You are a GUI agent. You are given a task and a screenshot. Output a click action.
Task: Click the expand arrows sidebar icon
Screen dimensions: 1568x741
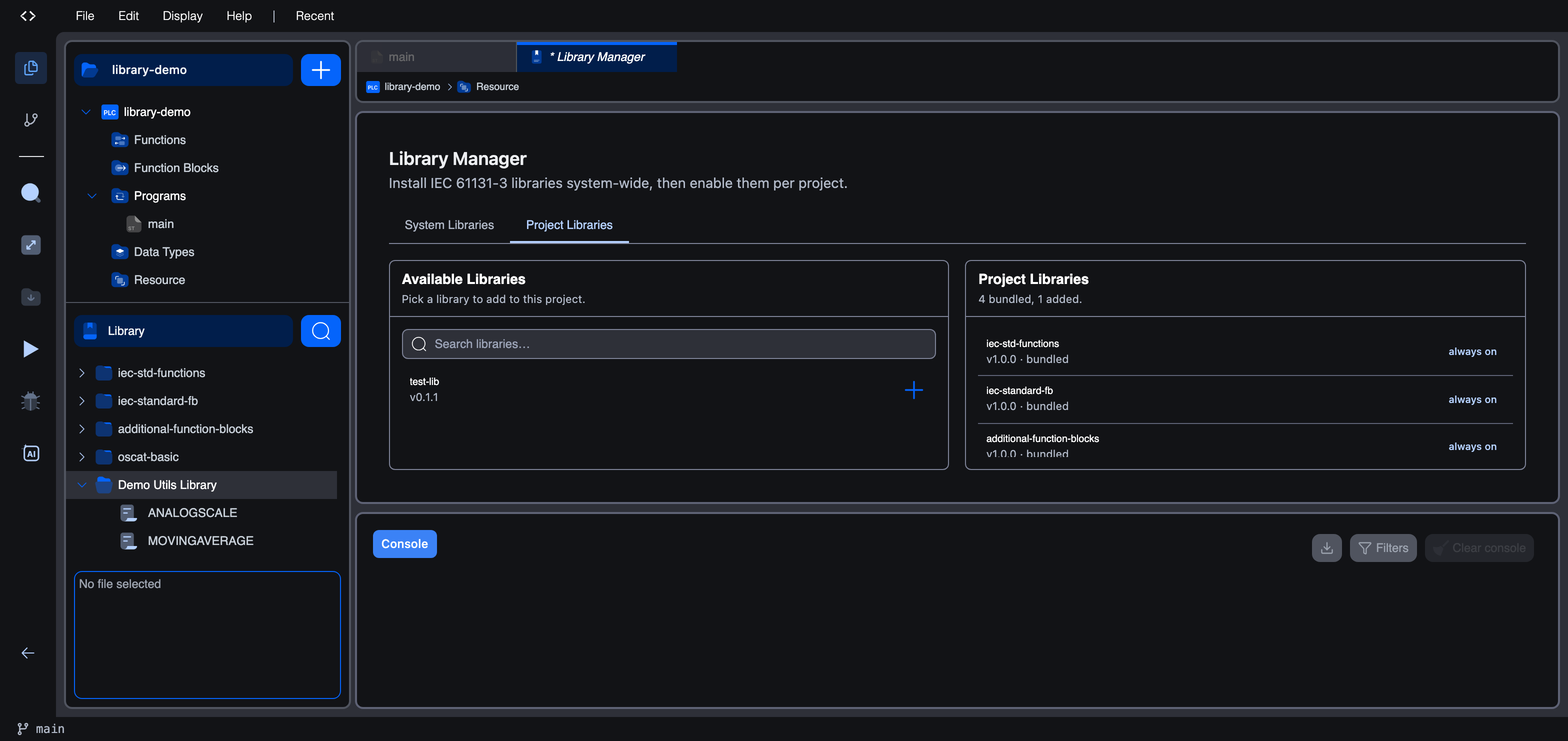pos(31,245)
